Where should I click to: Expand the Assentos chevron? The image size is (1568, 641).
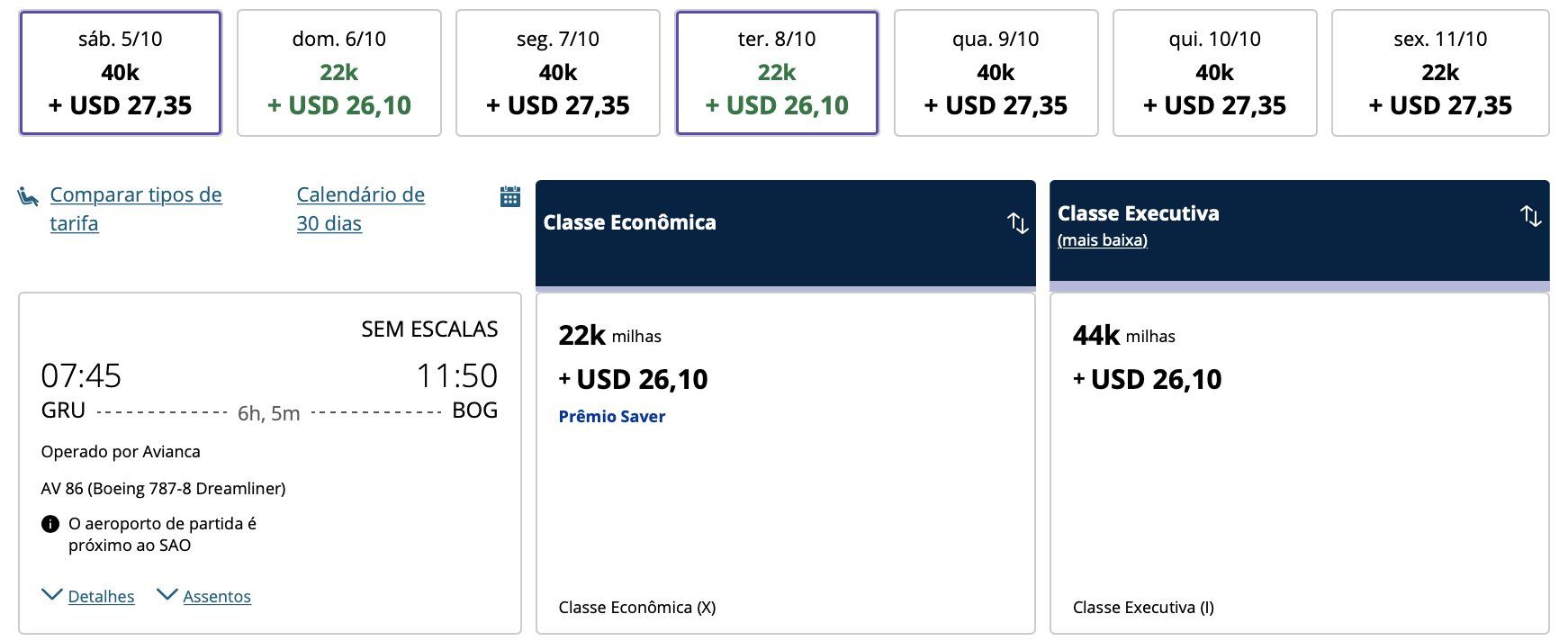click(167, 594)
